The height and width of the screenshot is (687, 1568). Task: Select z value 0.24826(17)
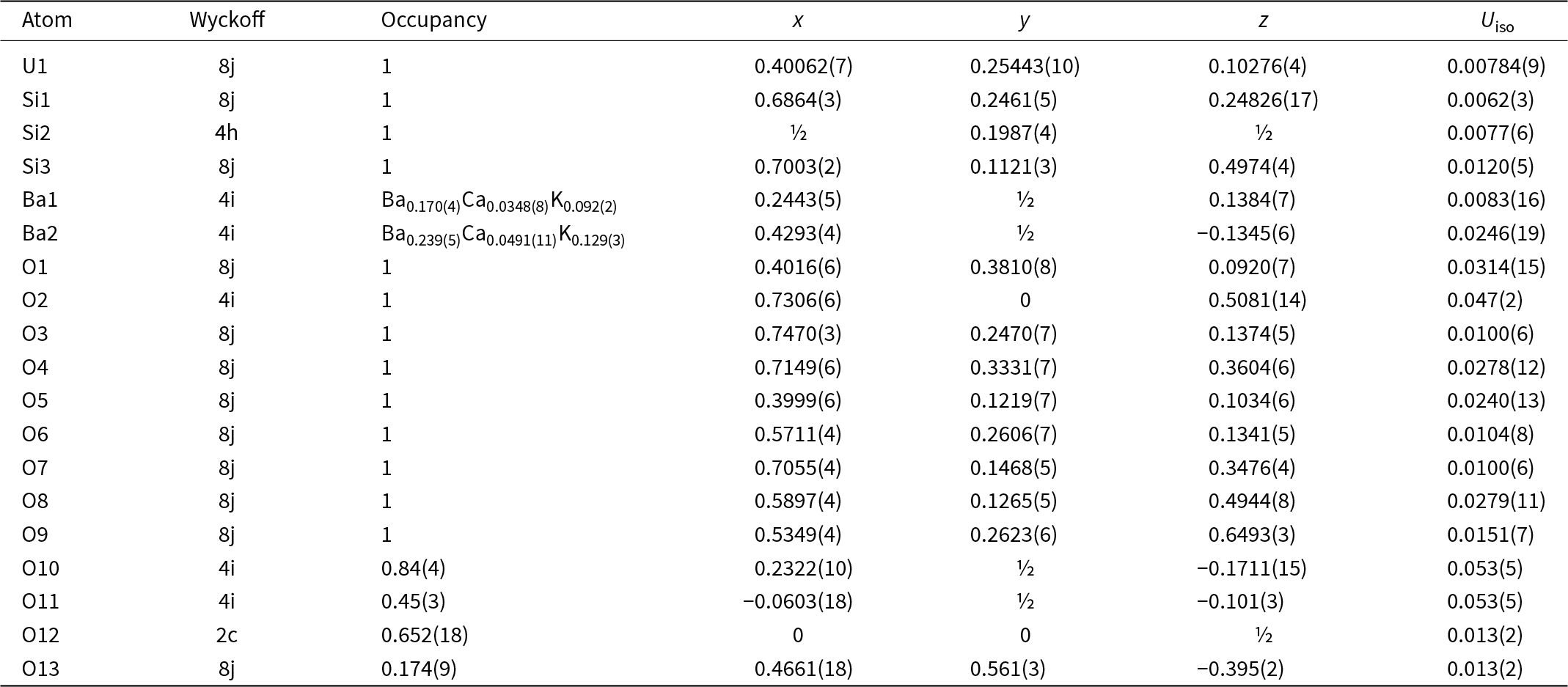[1263, 100]
